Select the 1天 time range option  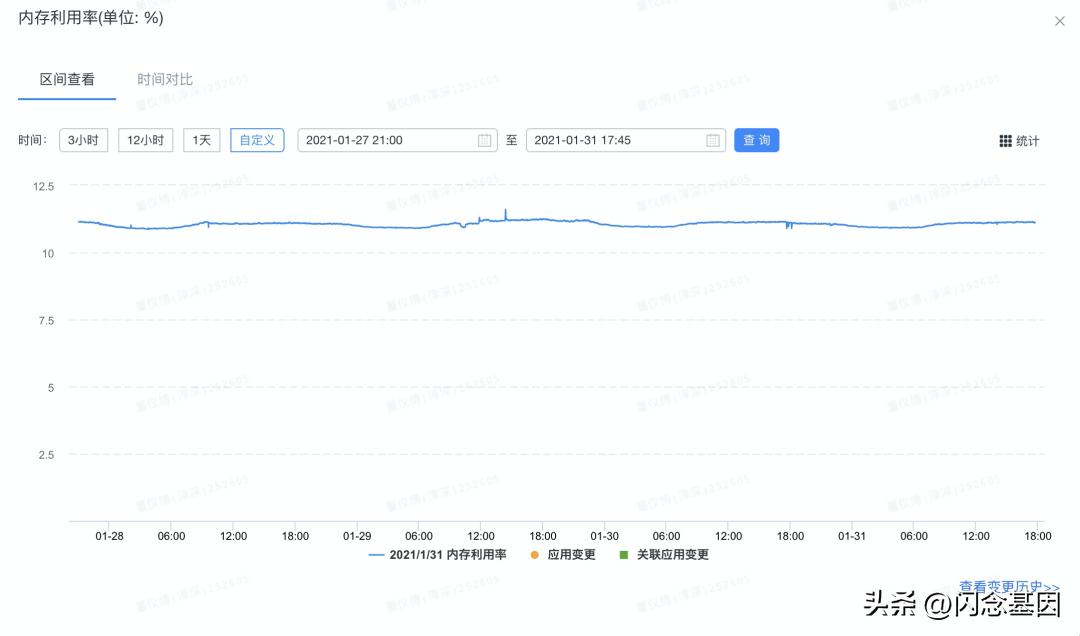pyautogui.click(x=200, y=140)
